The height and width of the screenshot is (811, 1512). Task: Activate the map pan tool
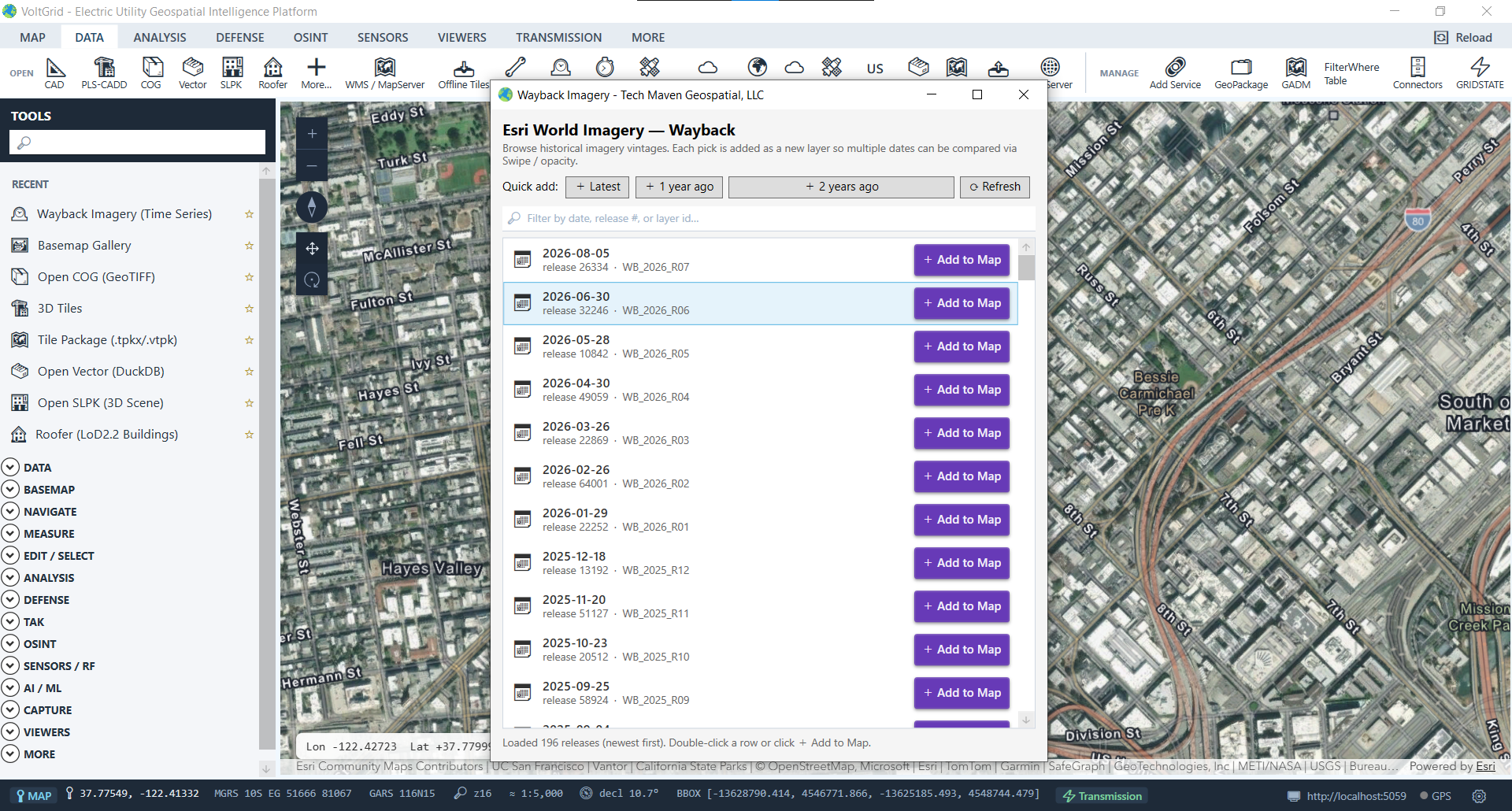312,249
